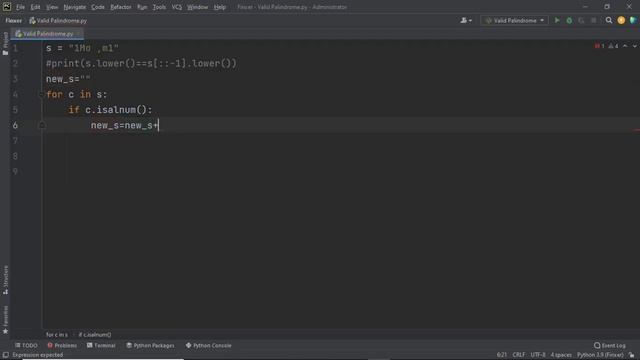The width and height of the screenshot is (640, 360).
Task: Open the File menu
Action: (20, 7)
